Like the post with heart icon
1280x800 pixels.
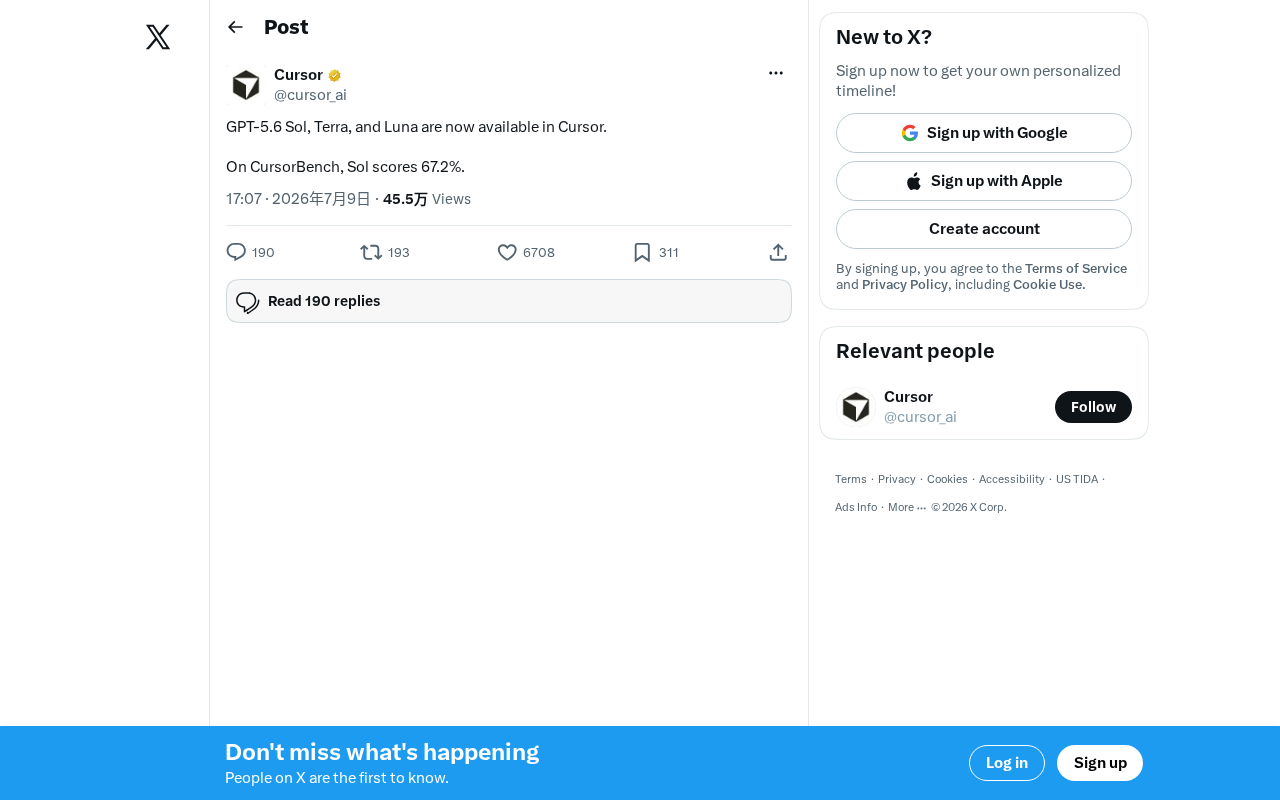(507, 252)
